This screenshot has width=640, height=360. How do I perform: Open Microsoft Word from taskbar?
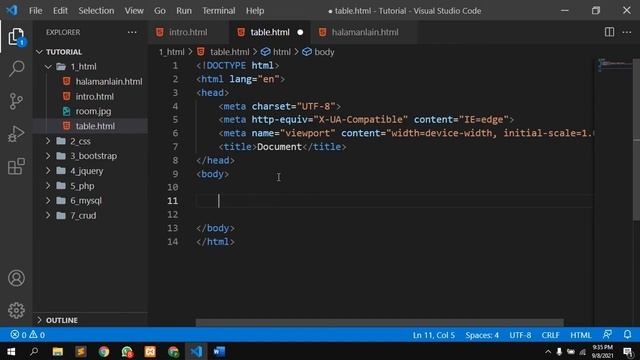click(x=219, y=351)
